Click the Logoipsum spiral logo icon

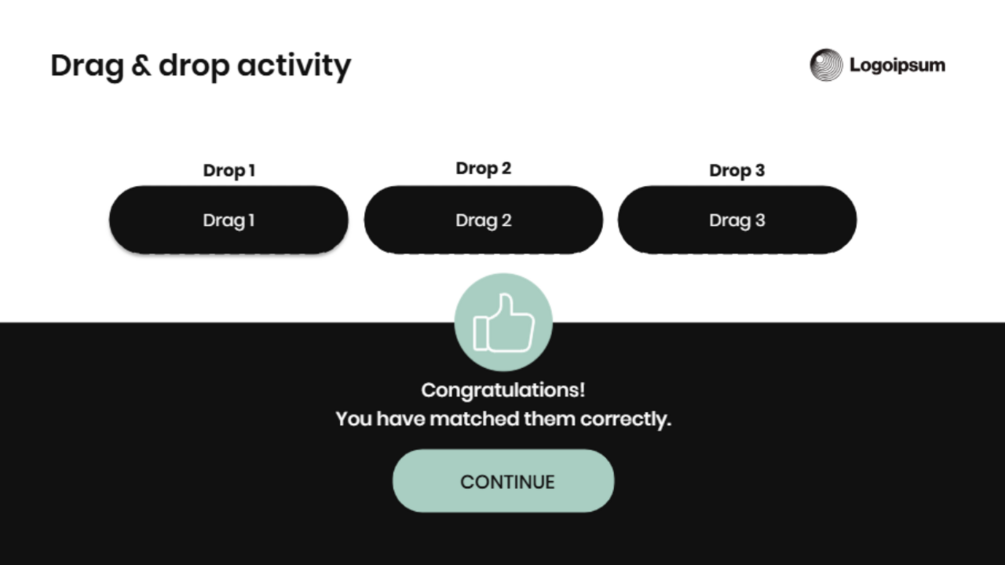[x=826, y=65]
